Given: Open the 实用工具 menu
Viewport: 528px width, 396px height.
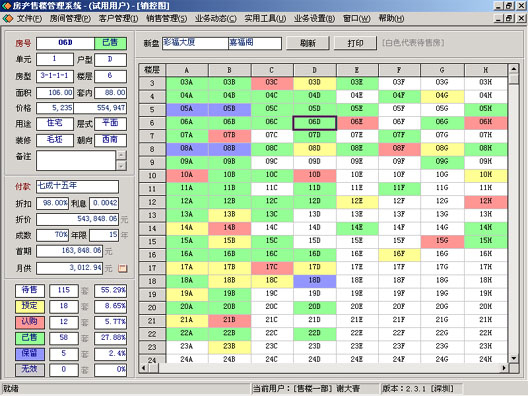Looking at the screenshot, I should [265, 18].
